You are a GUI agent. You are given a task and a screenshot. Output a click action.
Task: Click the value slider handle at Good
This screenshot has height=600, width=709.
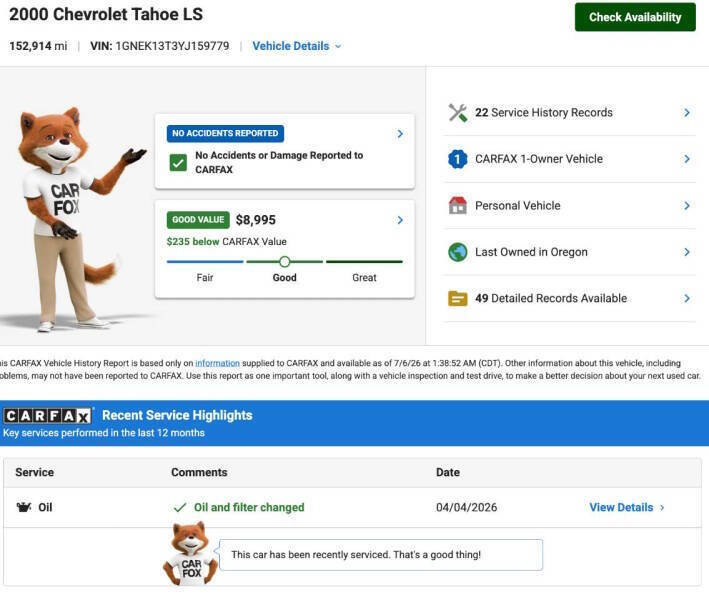(284, 261)
